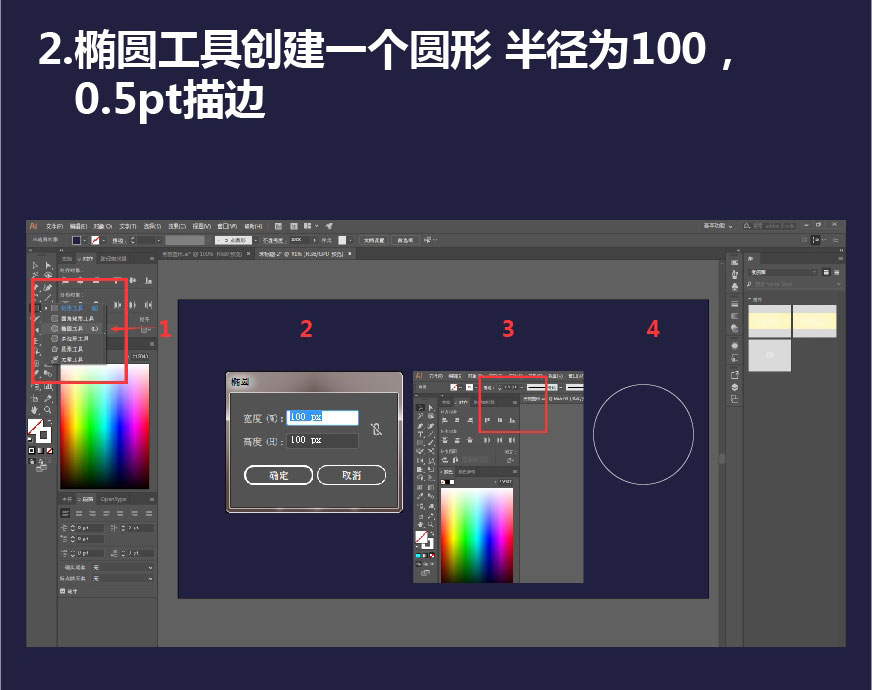Choose the Zoom magnifier tool
The image size is (872, 690).
[48, 410]
